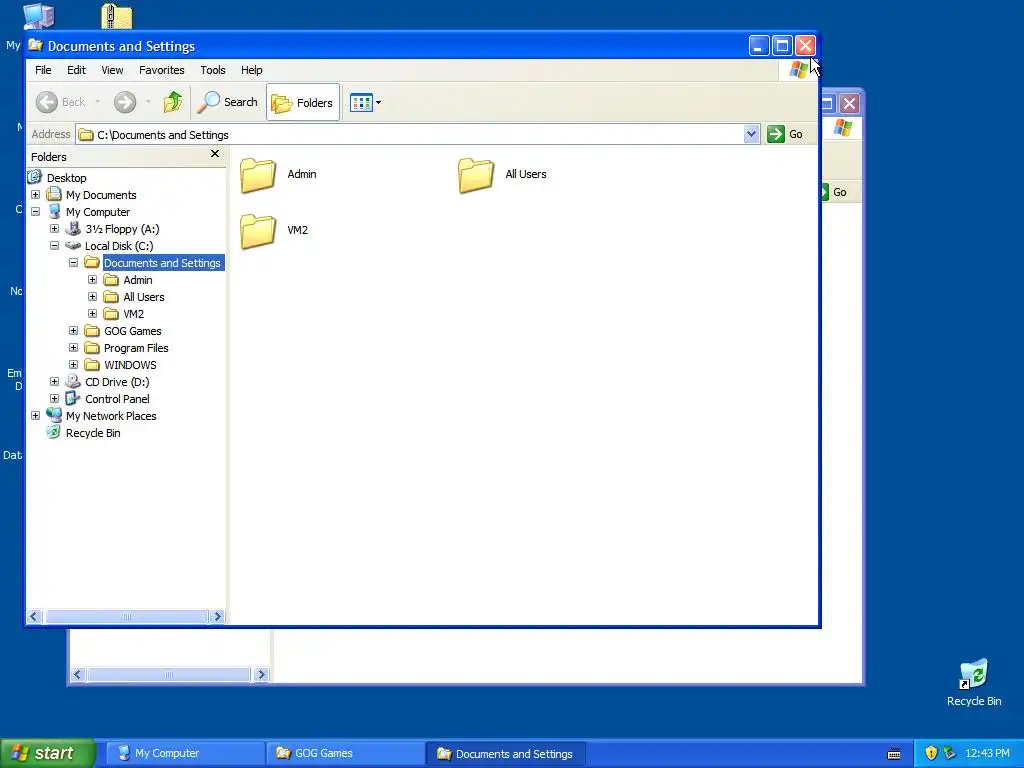Viewport: 1024px width, 768px height.
Task: Select CD Drive (D:) icon in tree
Action: 73,381
